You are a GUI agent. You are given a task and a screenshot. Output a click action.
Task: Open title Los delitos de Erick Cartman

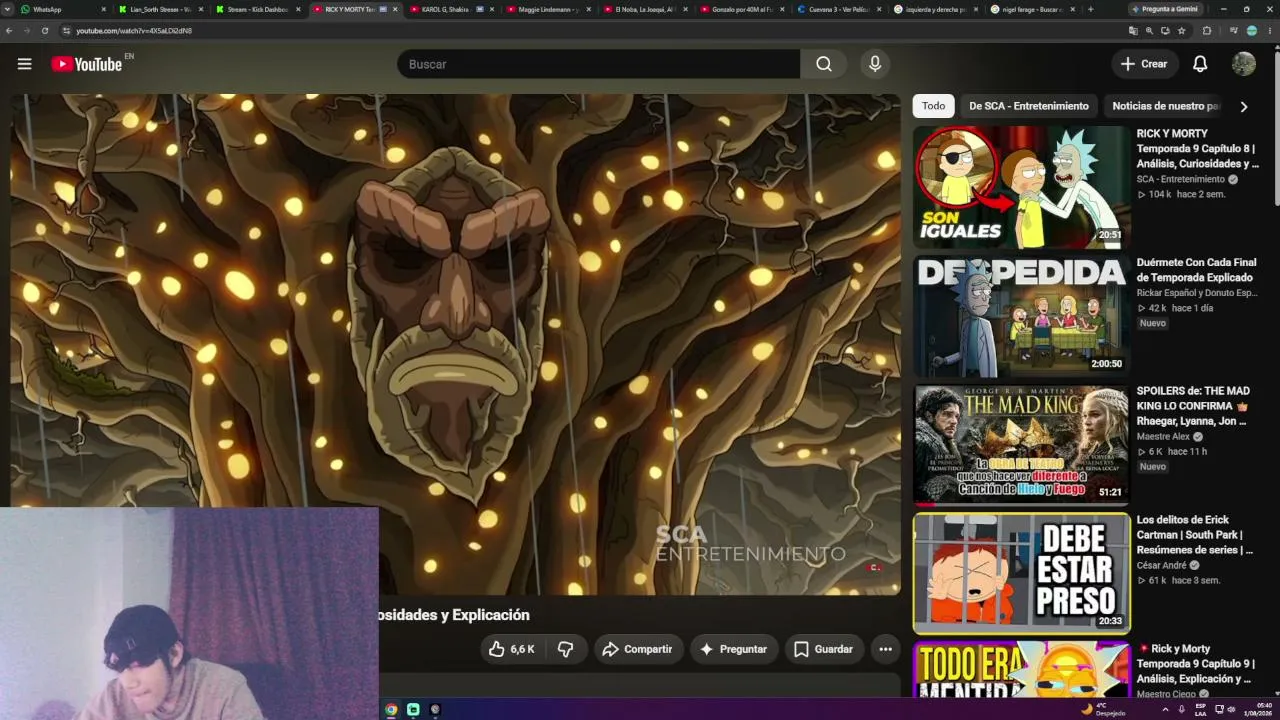tap(1194, 535)
